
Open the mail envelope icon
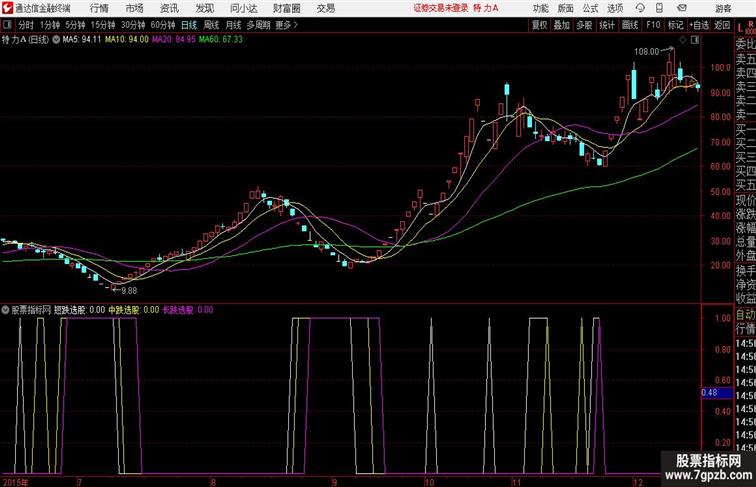pos(682,8)
